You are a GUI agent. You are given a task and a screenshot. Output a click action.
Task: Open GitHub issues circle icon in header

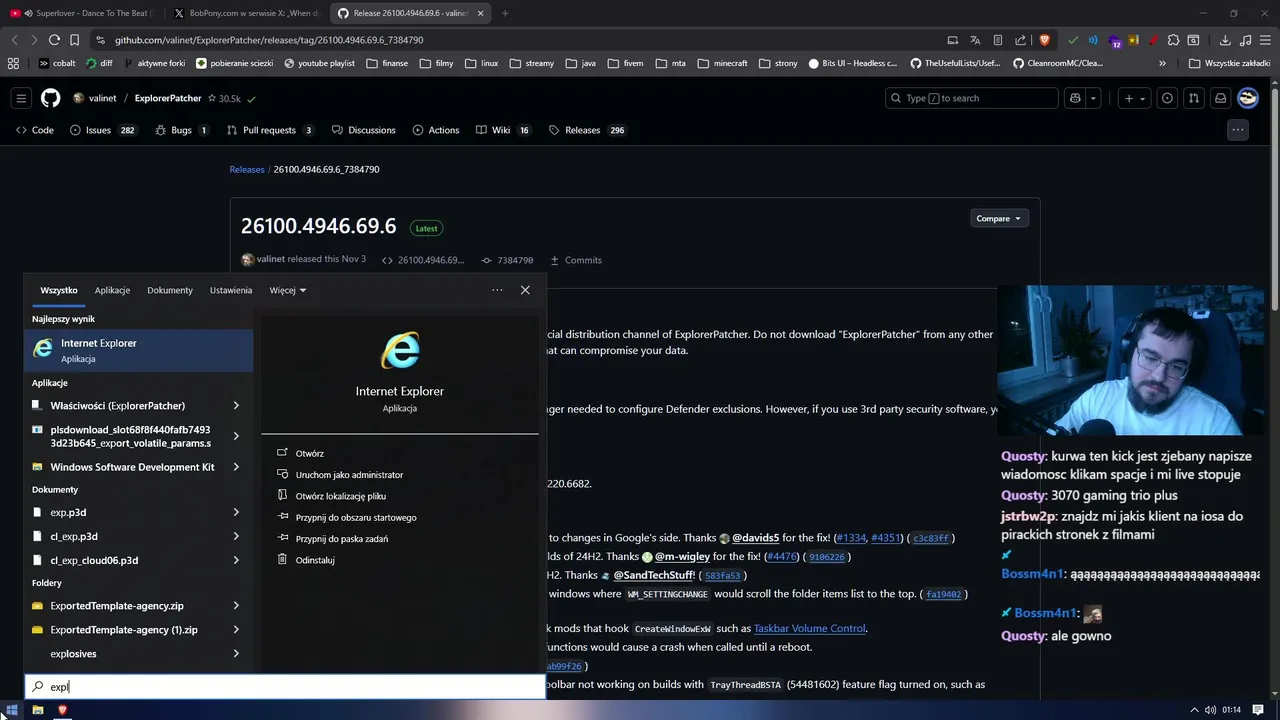point(1167,98)
